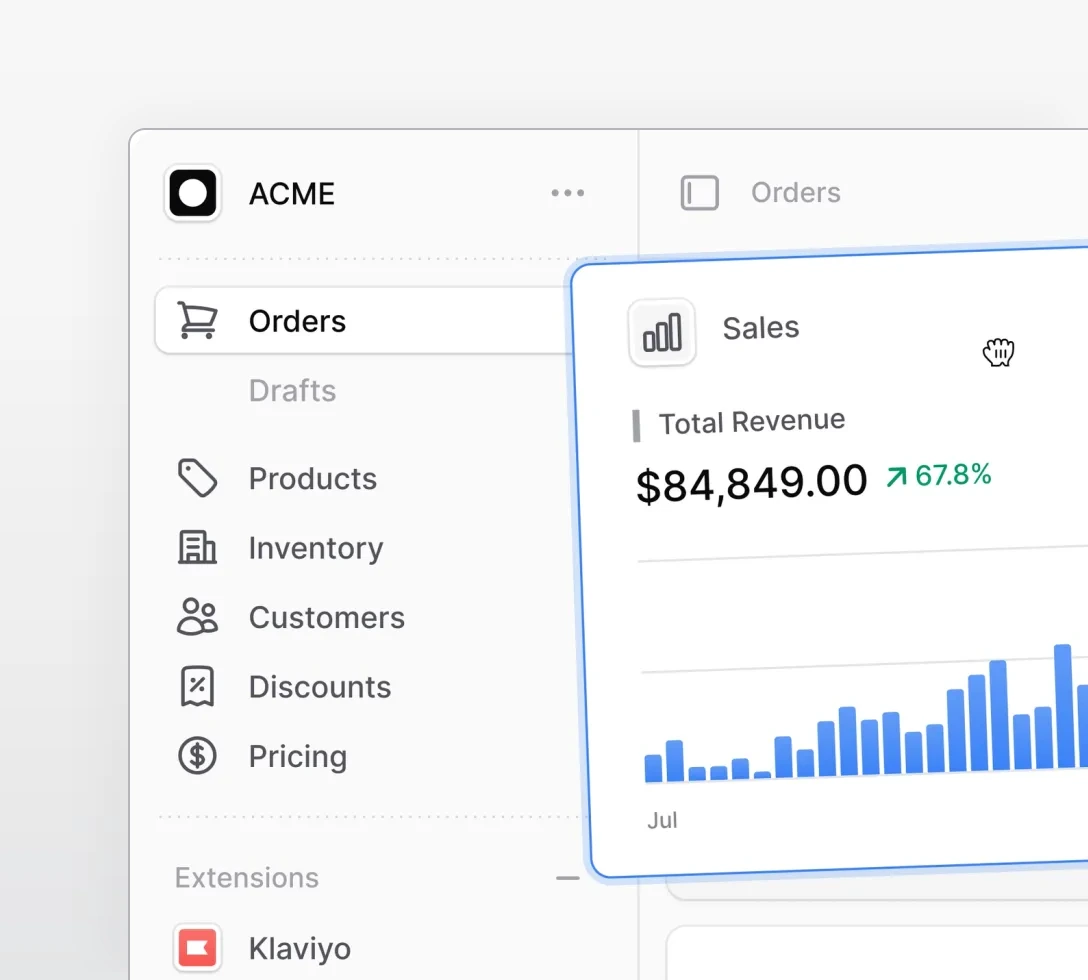The width and height of the screenshot is (1088, 980).
Task: Open the Klaviyo extension
Action: (300, 949)
